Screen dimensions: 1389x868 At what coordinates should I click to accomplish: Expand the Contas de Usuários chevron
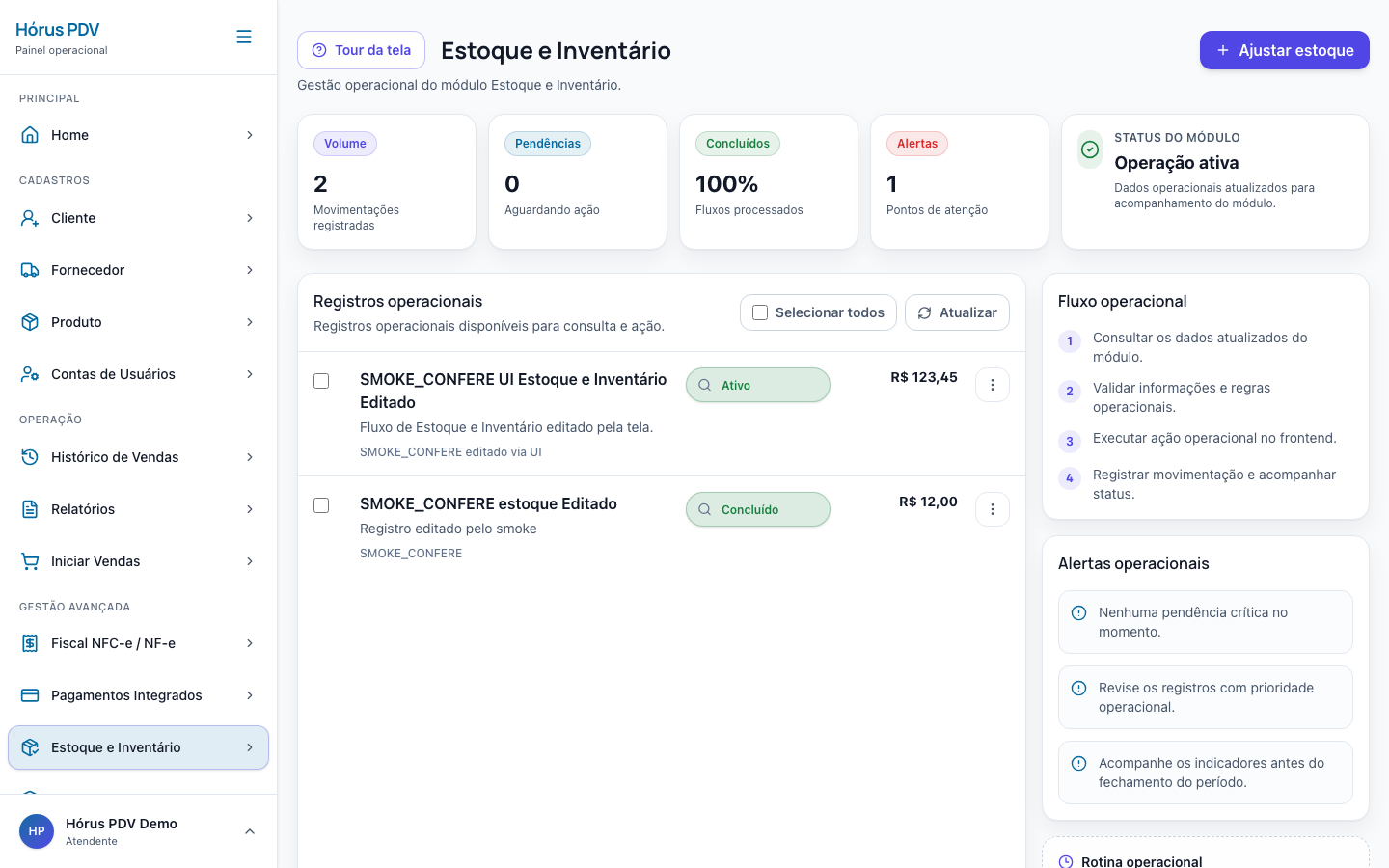[x=250, y=374]
